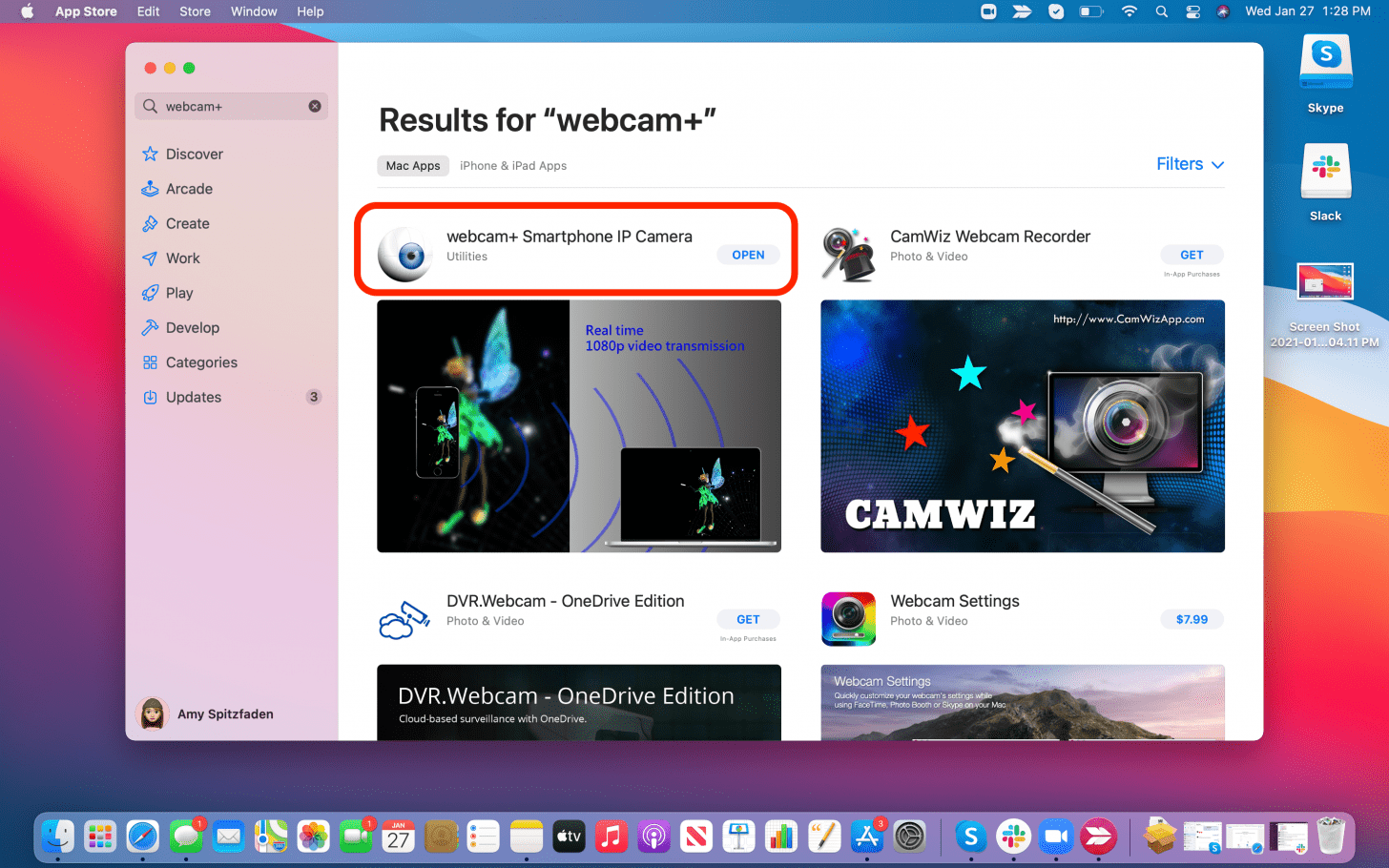Screen dimensions: 1389x868
Task: Launch Skype from the Dock
Action: (970, 836)
